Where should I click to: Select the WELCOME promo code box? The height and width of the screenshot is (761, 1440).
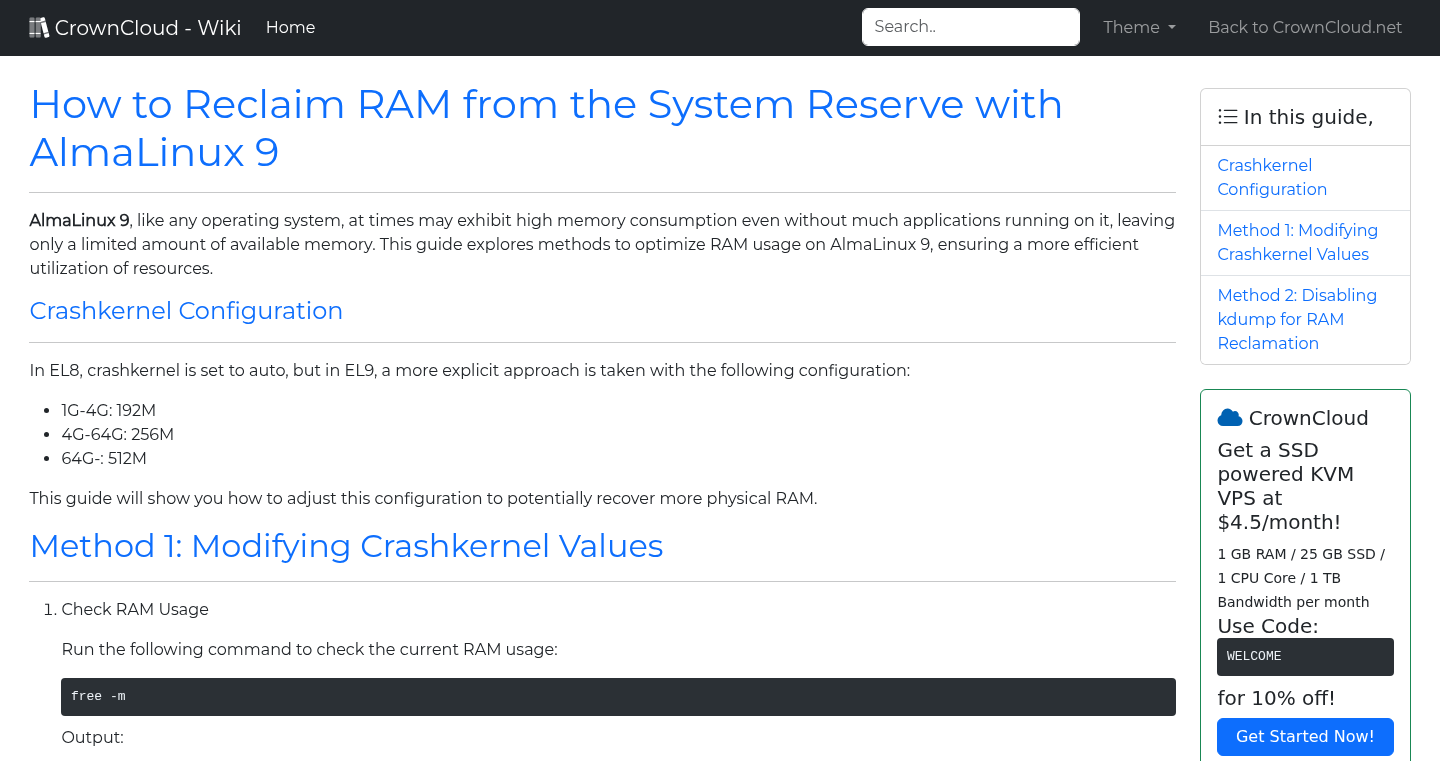click(1305, 656)
